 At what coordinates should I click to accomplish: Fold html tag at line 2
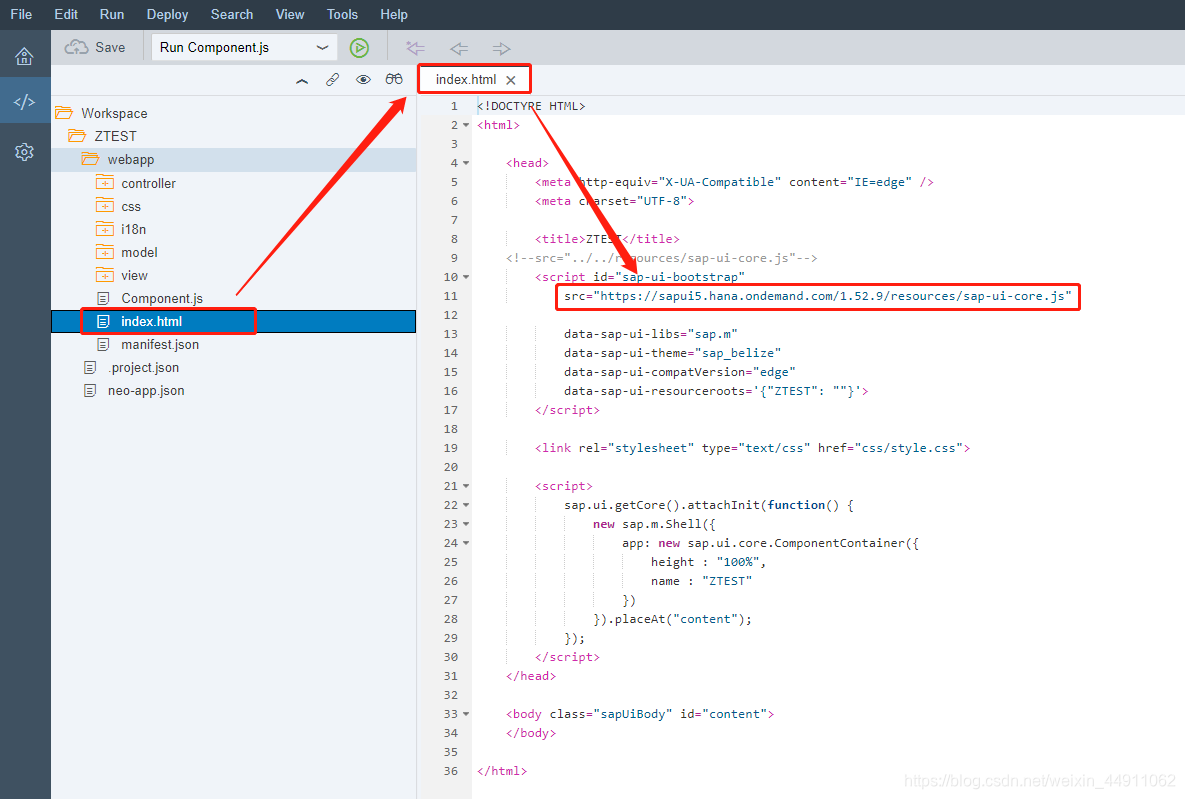pos(466,125)
